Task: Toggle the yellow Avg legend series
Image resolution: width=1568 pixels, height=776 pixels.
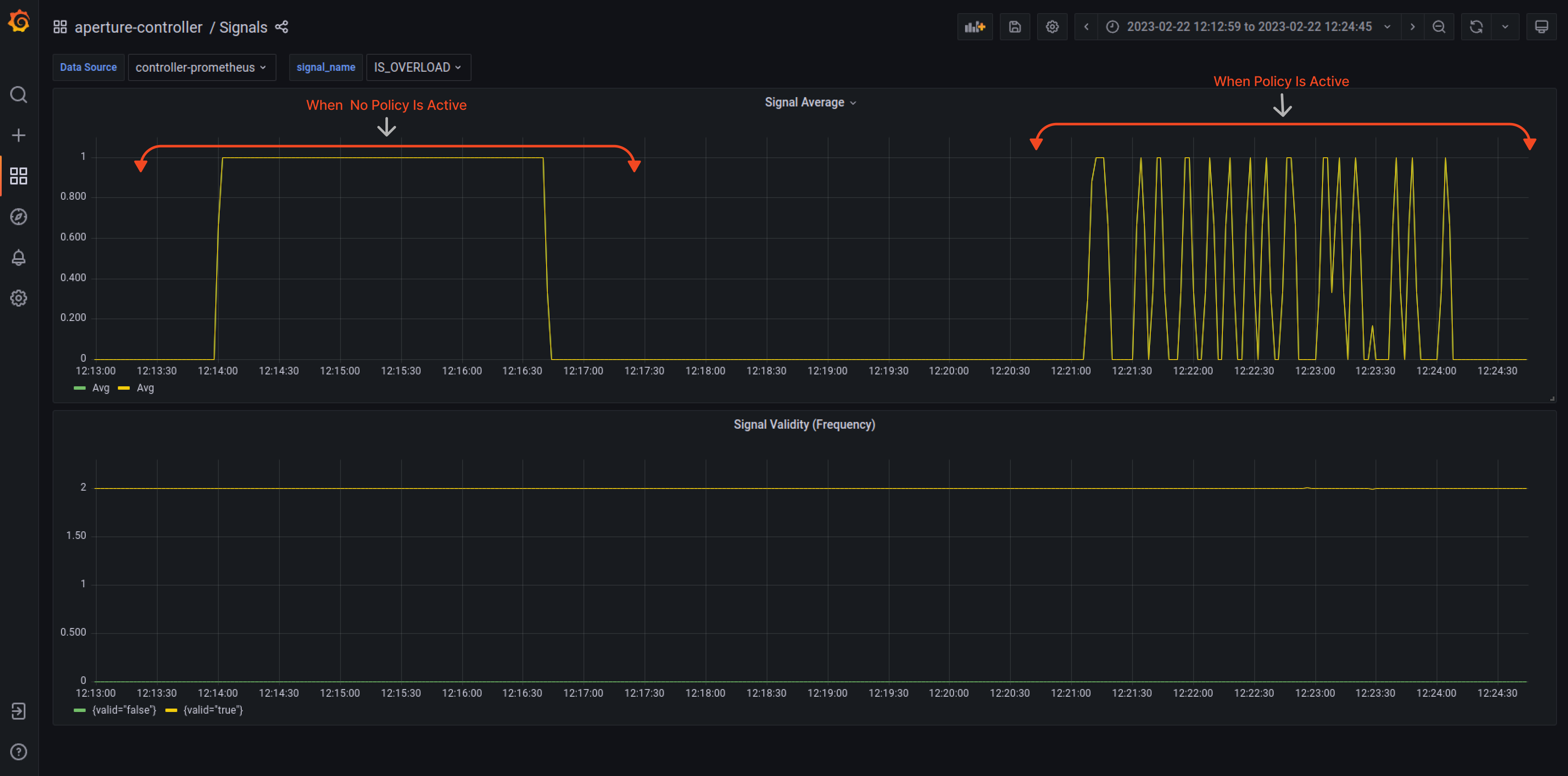Action: [145, 388]
